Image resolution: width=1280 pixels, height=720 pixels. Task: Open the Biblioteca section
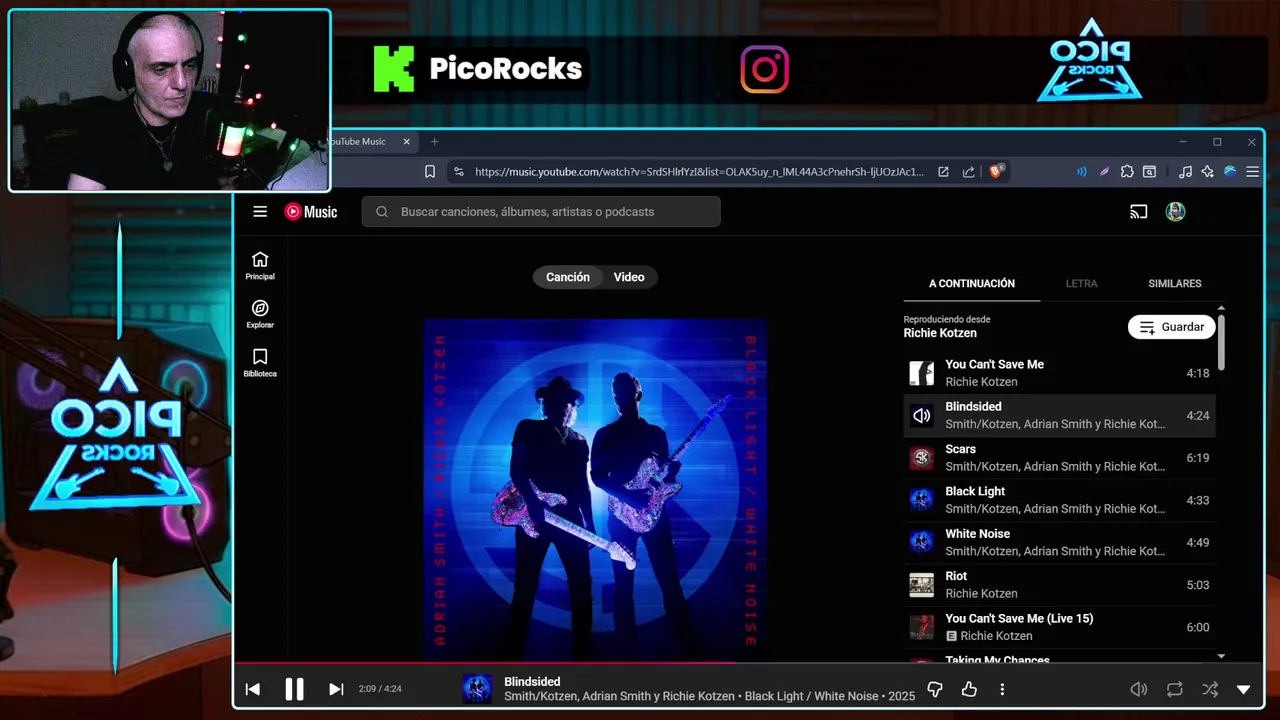(260, 363)
